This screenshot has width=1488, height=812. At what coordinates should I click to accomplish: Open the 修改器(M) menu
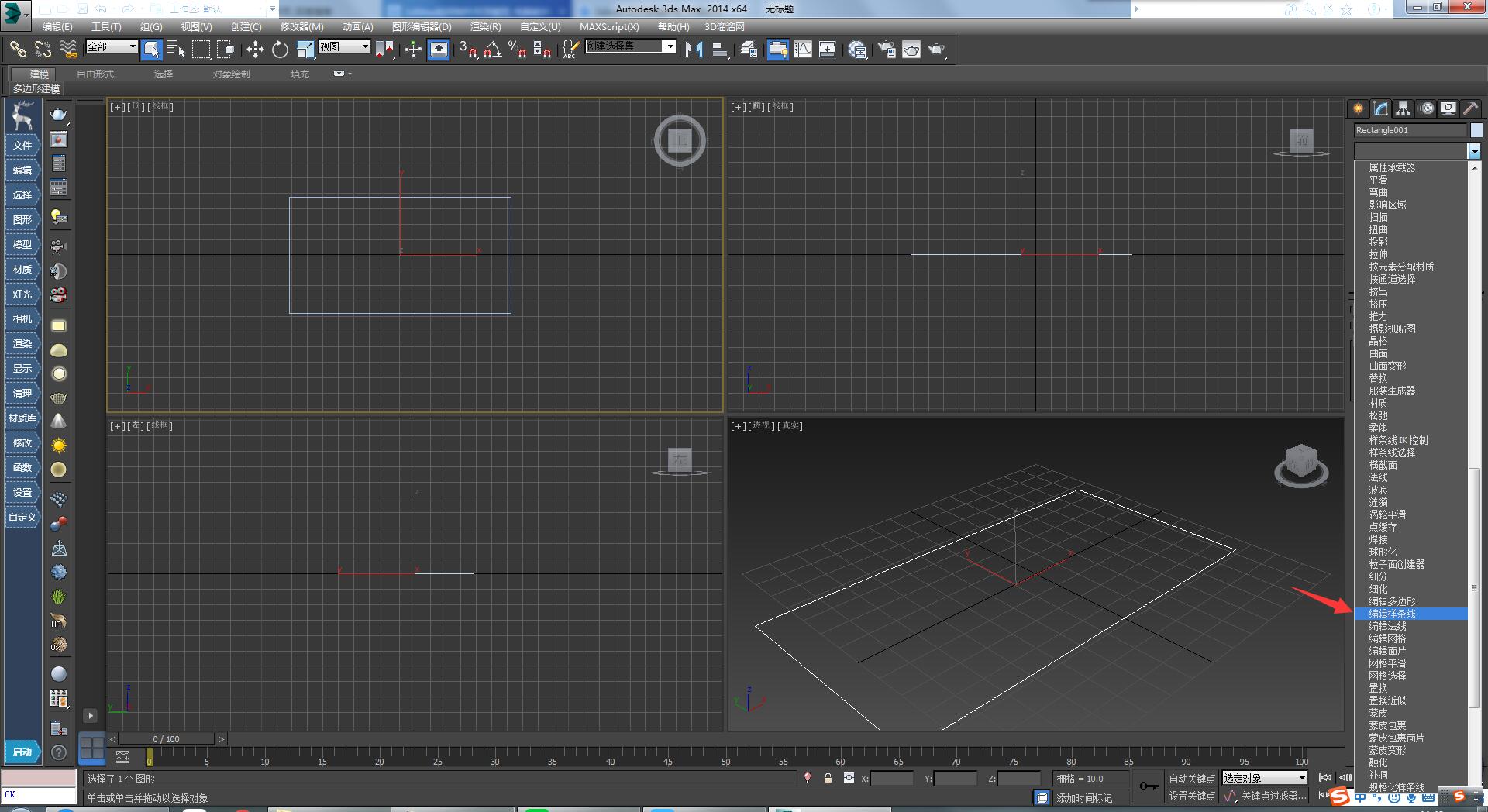pyautogui.click(x=301, y=27)
